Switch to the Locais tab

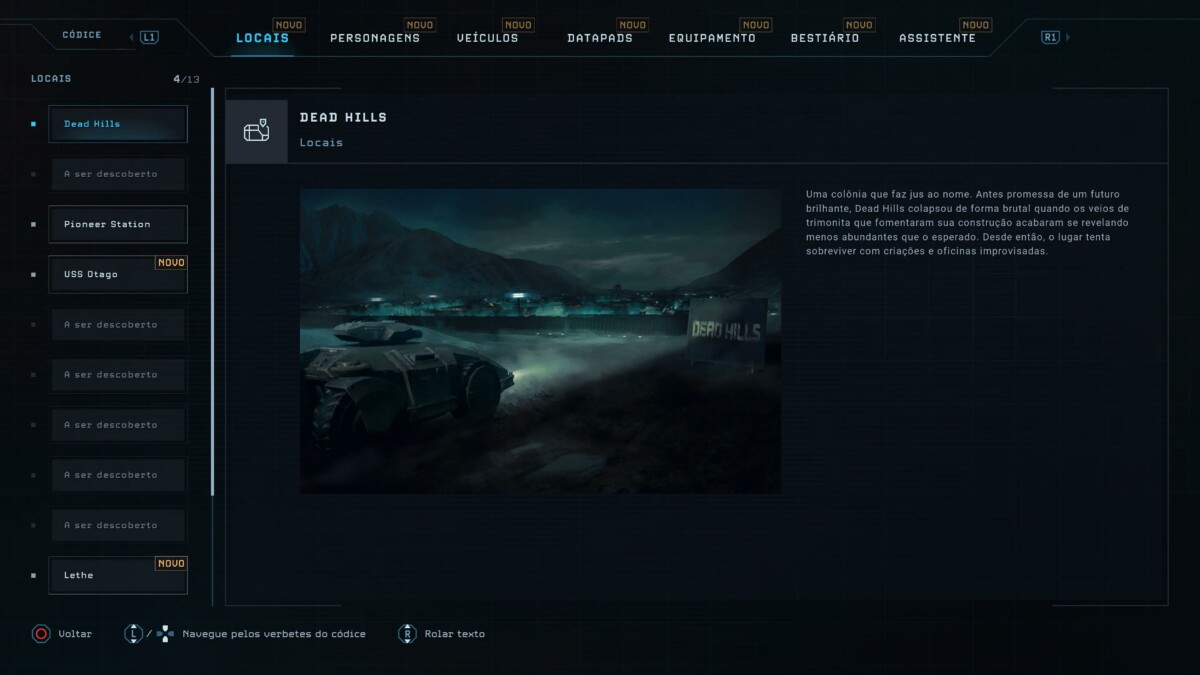pyautogui.click(x=262, y=38)
